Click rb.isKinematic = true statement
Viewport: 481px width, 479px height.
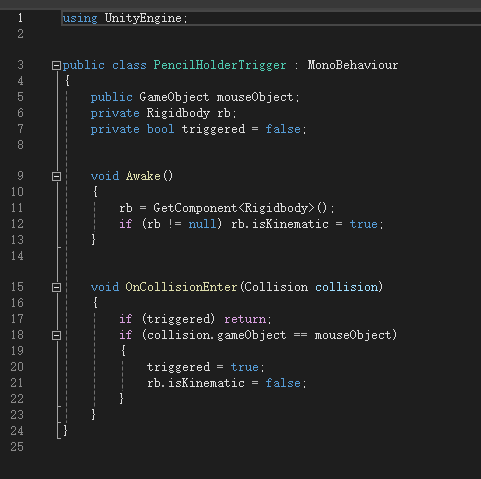tap(307, 224)
